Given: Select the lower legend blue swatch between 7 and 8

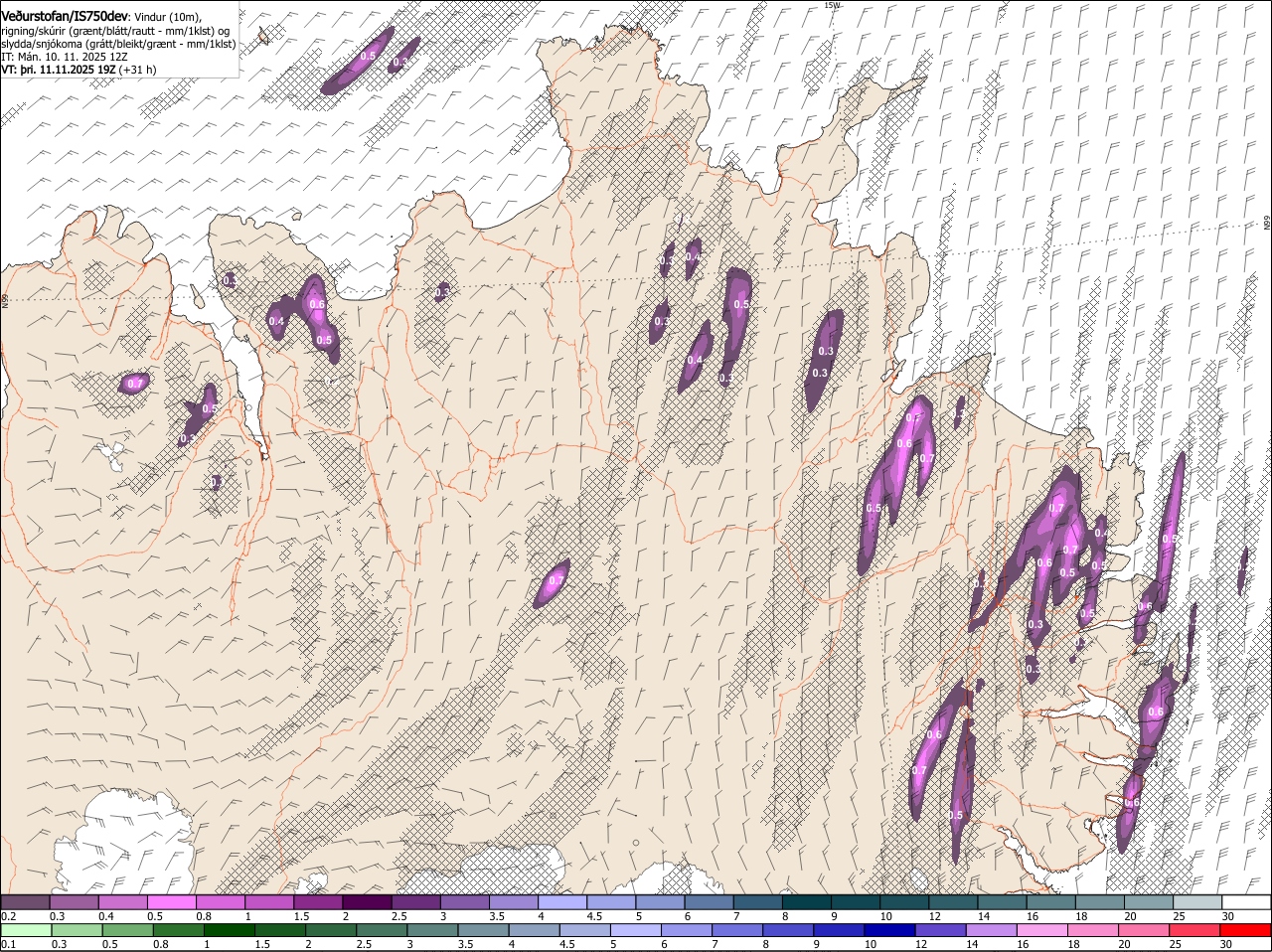Looking at the screenshot, I should 735,930.
